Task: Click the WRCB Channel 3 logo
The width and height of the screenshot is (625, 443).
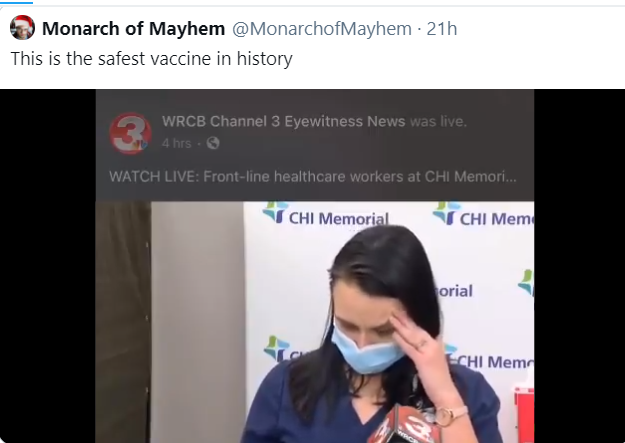Action: [x=130, y=134]
